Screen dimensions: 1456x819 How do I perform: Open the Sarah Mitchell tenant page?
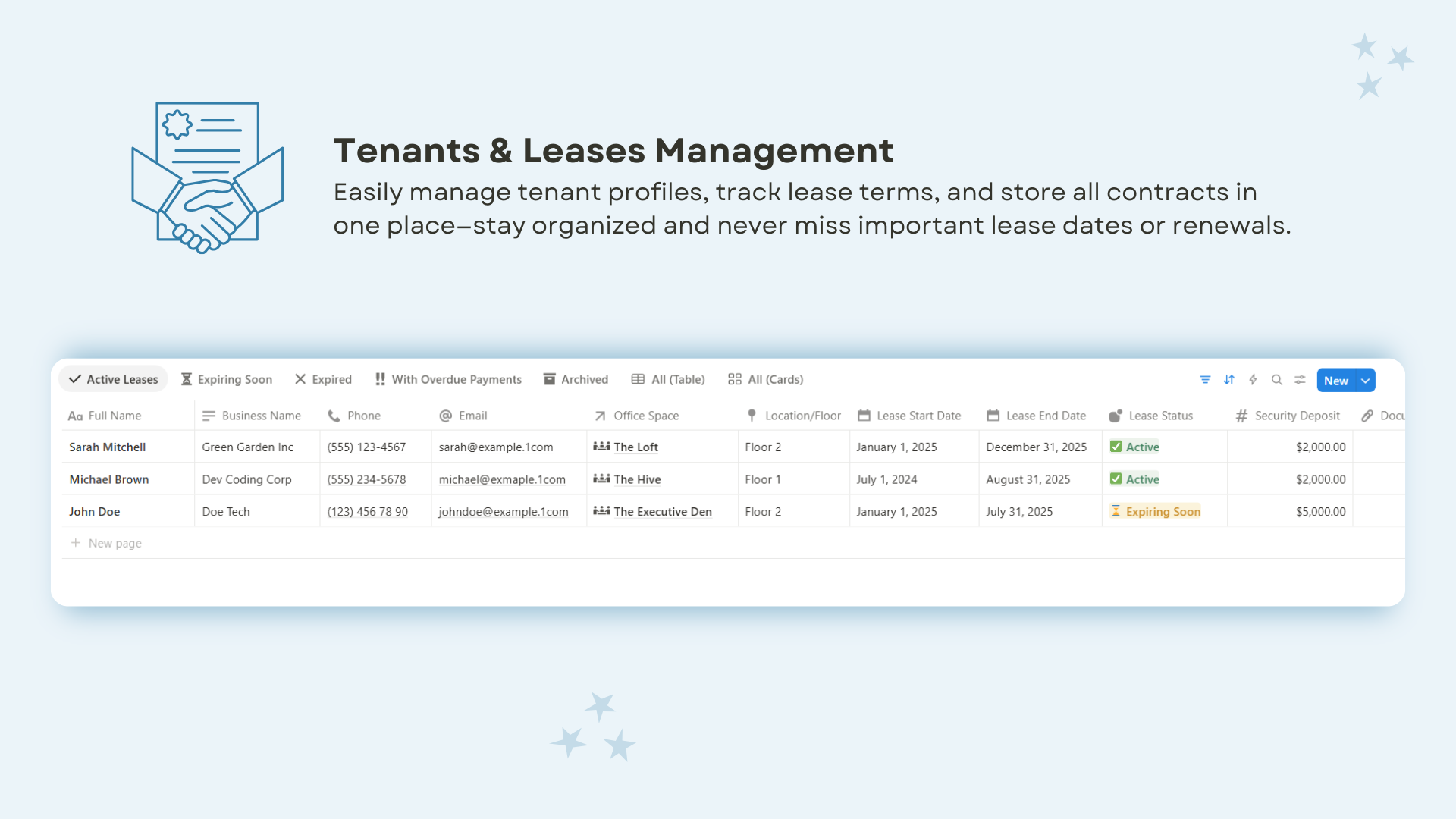click(x=108, y=447)
